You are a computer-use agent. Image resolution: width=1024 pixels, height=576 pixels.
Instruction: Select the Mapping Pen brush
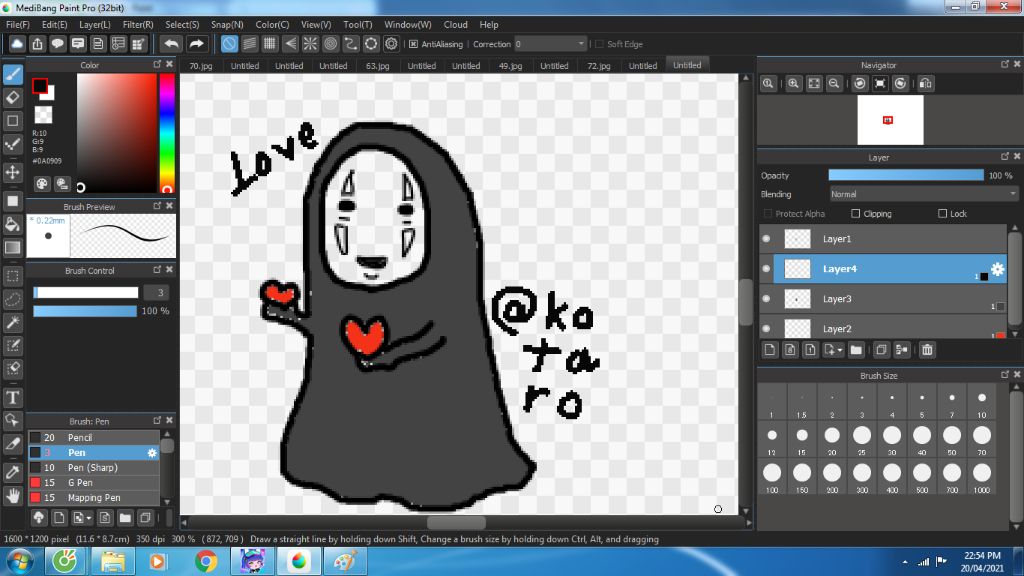click(94, 498)
